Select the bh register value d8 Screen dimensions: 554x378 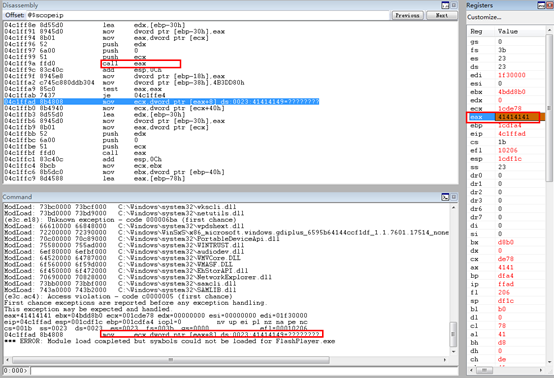[x=502, y=343]
